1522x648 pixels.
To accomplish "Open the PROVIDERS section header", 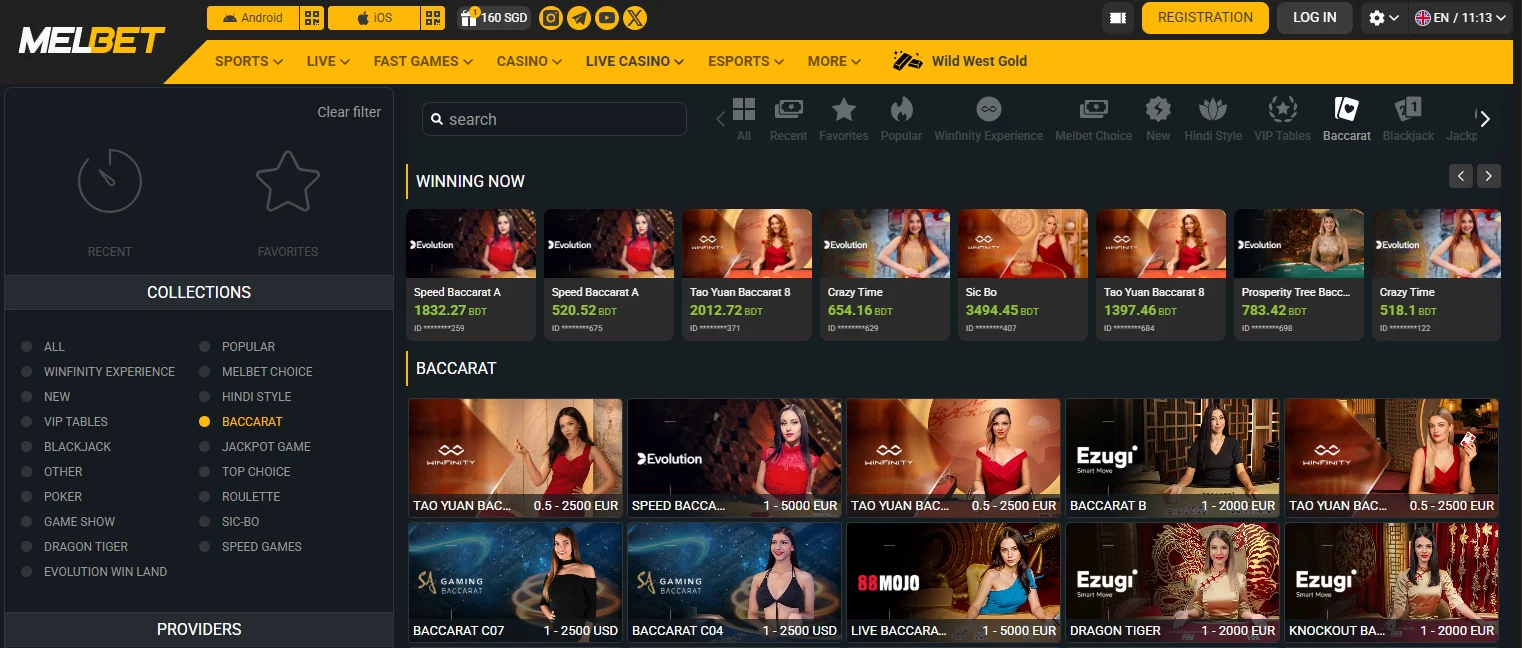I will [x=199, y=629].
